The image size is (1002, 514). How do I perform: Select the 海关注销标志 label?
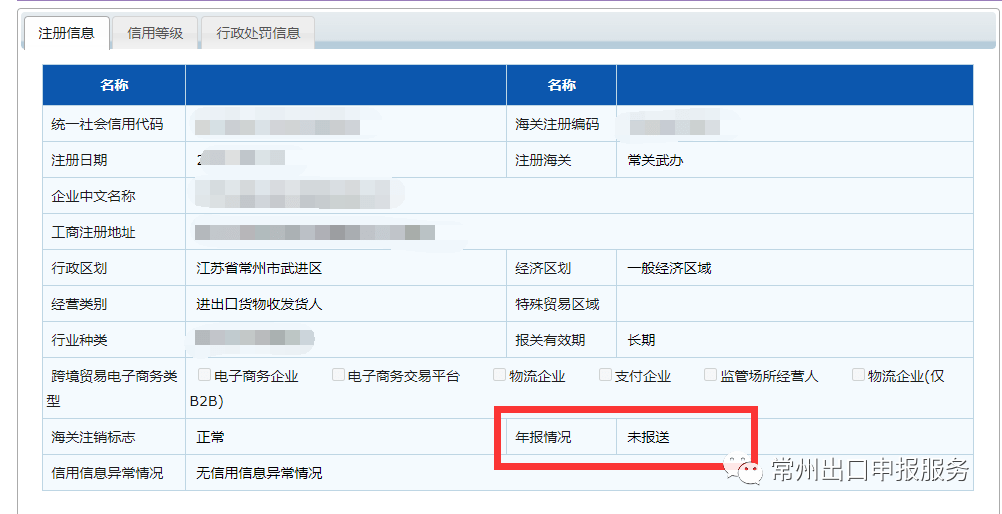[x=93, y=437]
